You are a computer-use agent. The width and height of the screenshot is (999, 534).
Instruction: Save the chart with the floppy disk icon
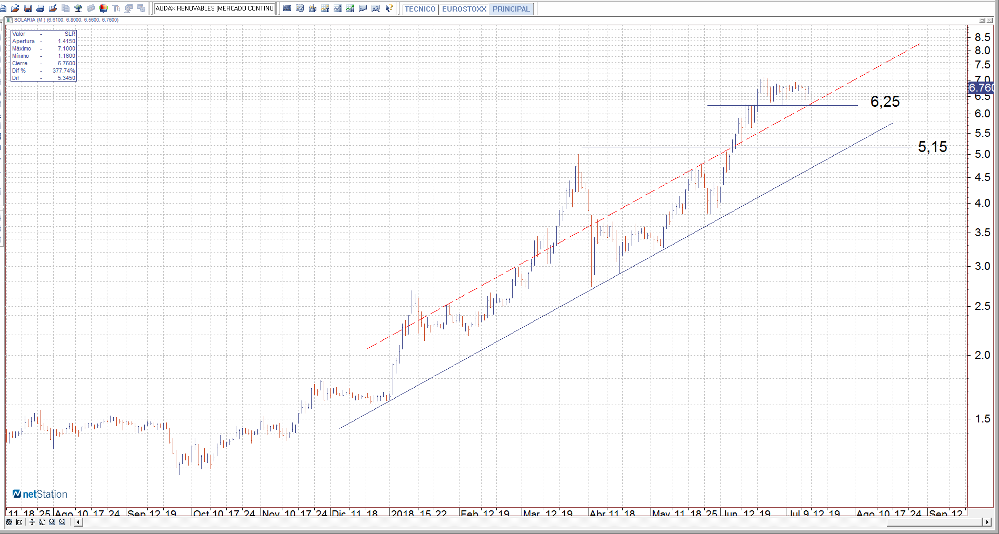(27, 8)
